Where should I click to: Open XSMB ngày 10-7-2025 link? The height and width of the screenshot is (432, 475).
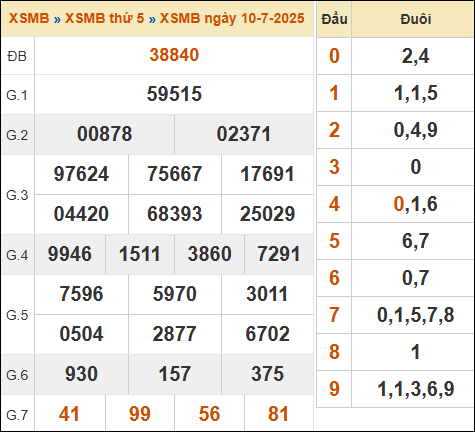232,18
